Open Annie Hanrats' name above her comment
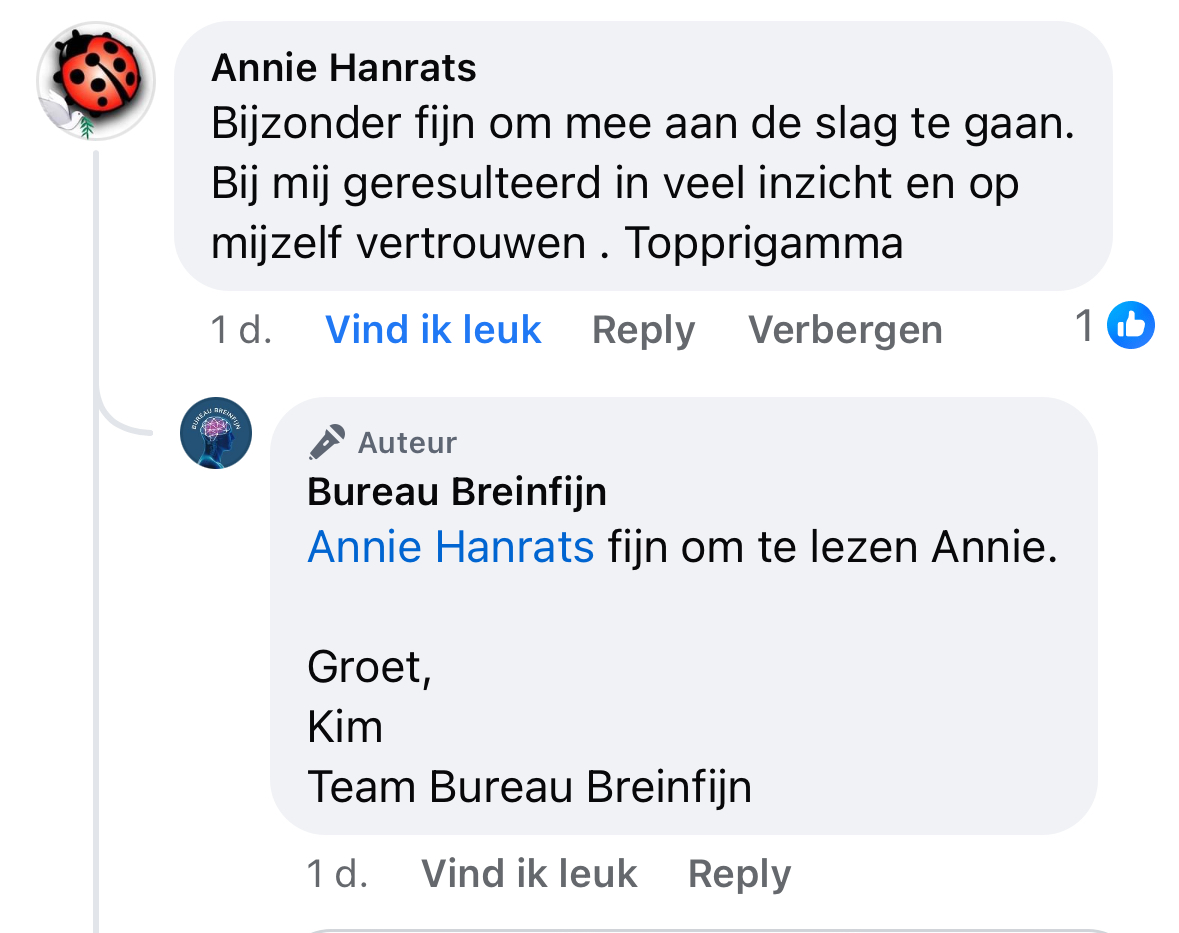 [344, 68]
